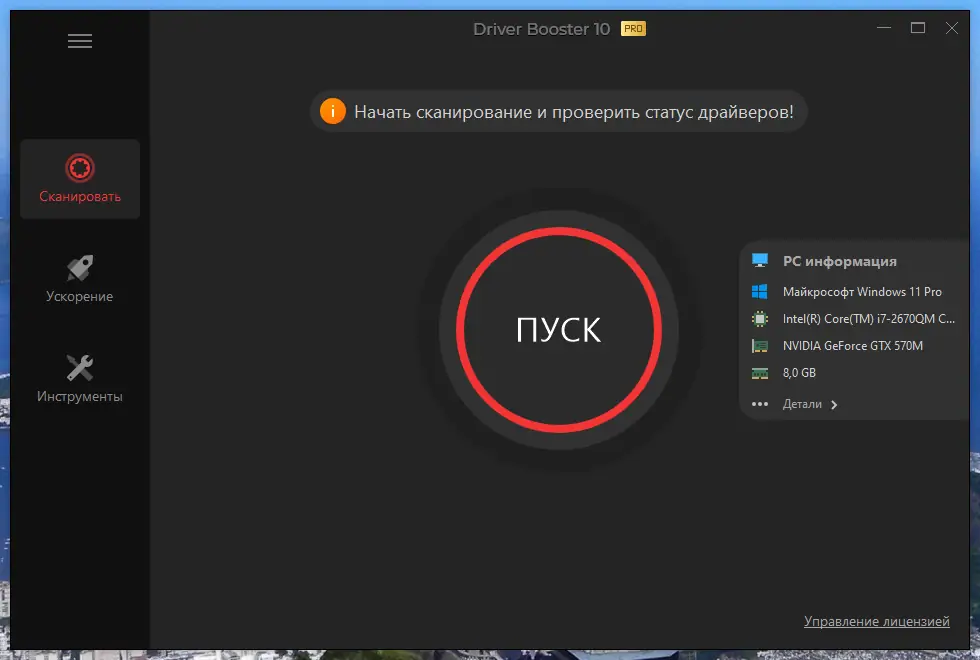This screenshot has width=980, height=660.
Task: Click the CPU icon next to Intel Core i7
Action: tap(760, 318)
